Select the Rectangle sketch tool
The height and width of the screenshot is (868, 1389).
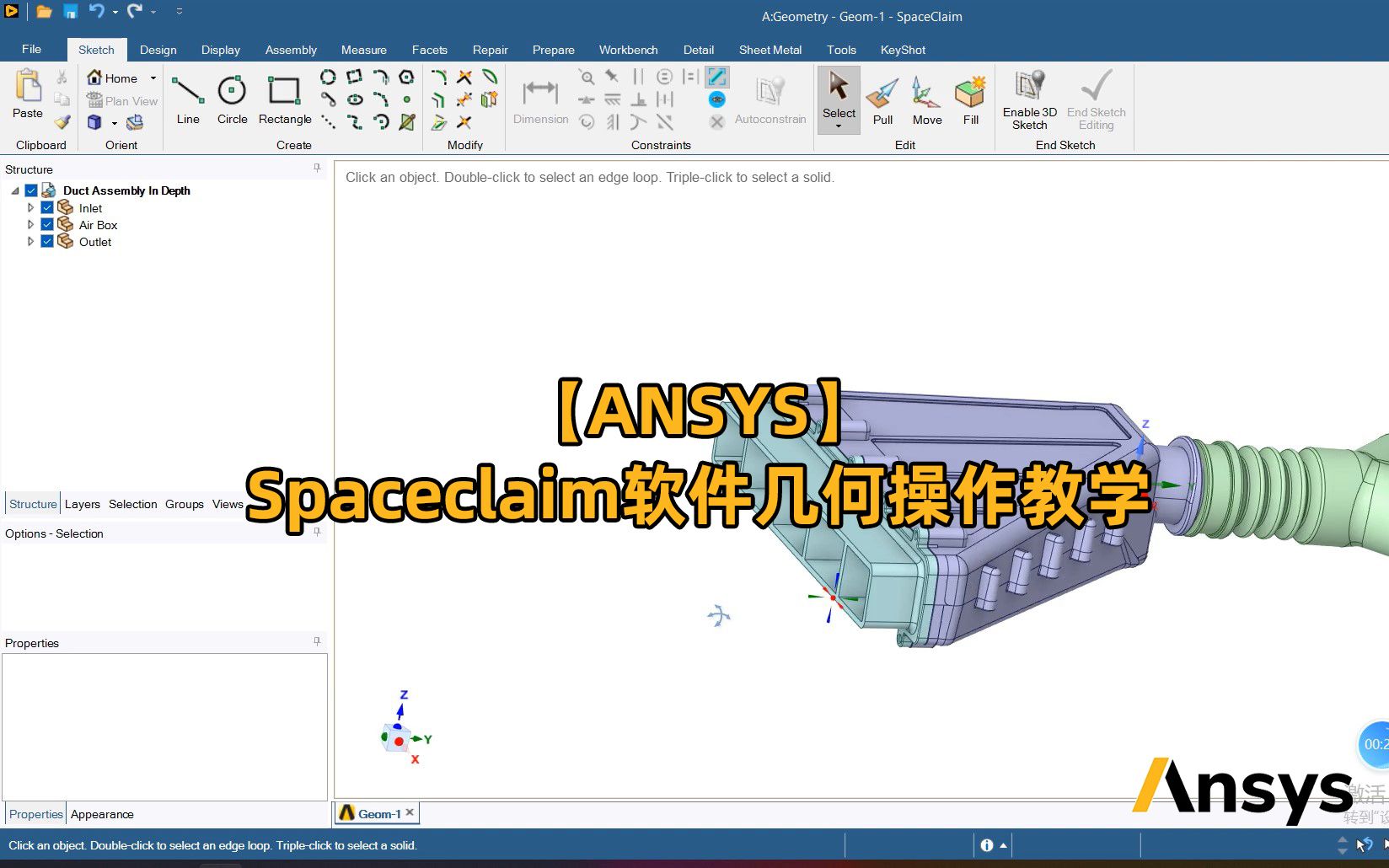[285, 99]
